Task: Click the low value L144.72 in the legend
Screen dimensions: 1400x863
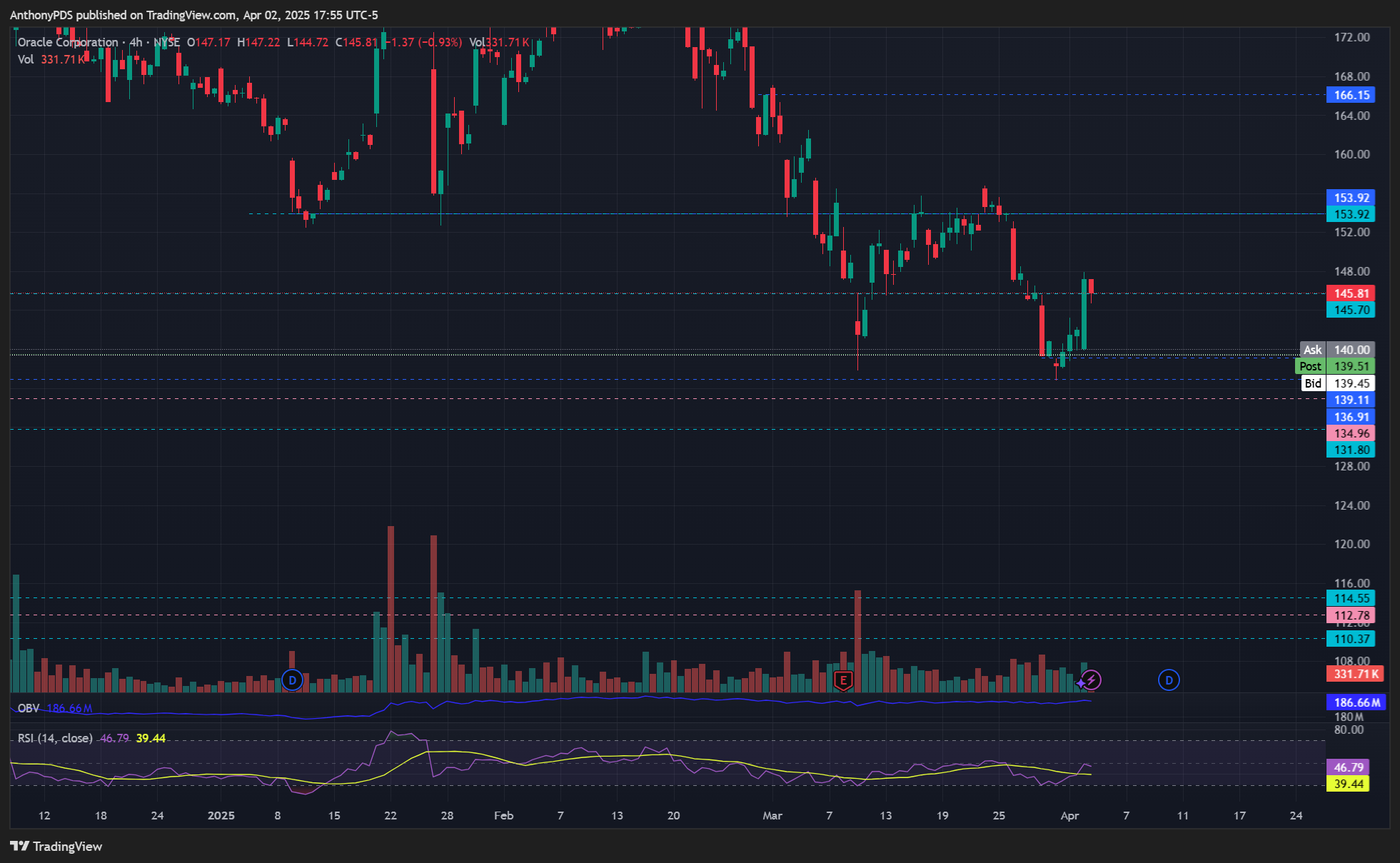Action: [308, 42]
